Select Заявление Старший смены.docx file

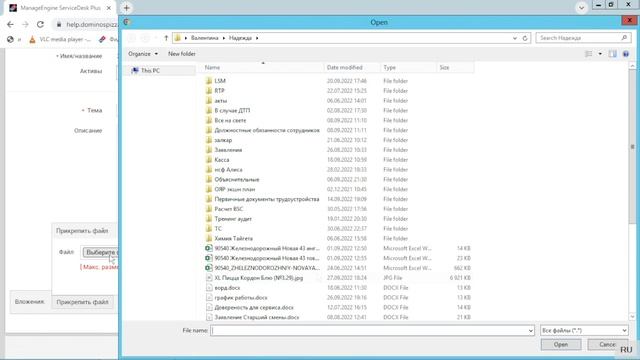point(256,317)
